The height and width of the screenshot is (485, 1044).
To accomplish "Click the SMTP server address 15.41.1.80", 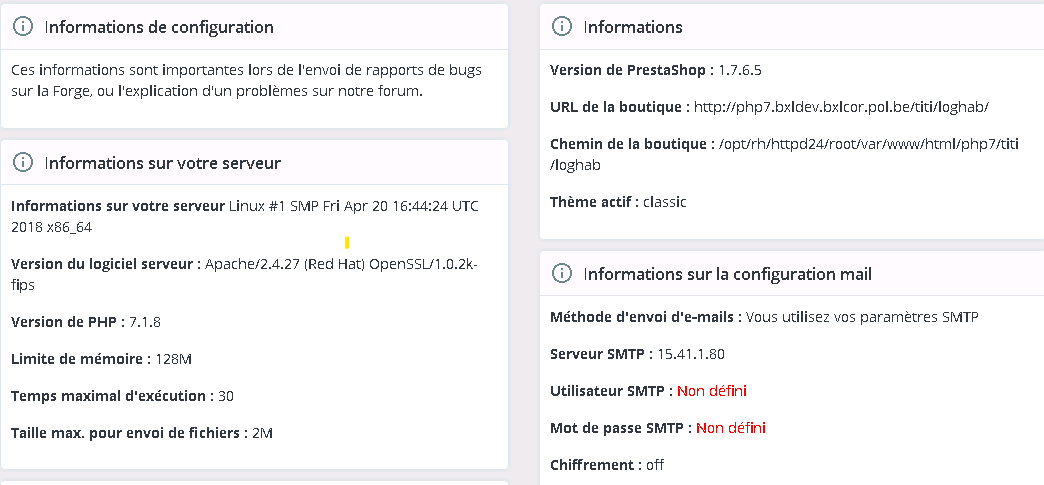I will (690, 354).
